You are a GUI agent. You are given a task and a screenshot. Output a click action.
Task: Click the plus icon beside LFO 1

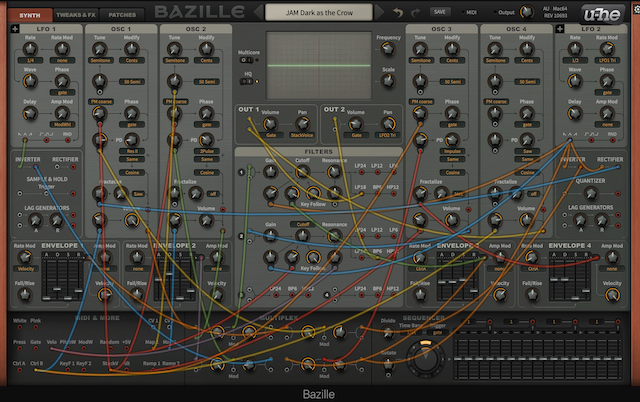pos(15,29)
